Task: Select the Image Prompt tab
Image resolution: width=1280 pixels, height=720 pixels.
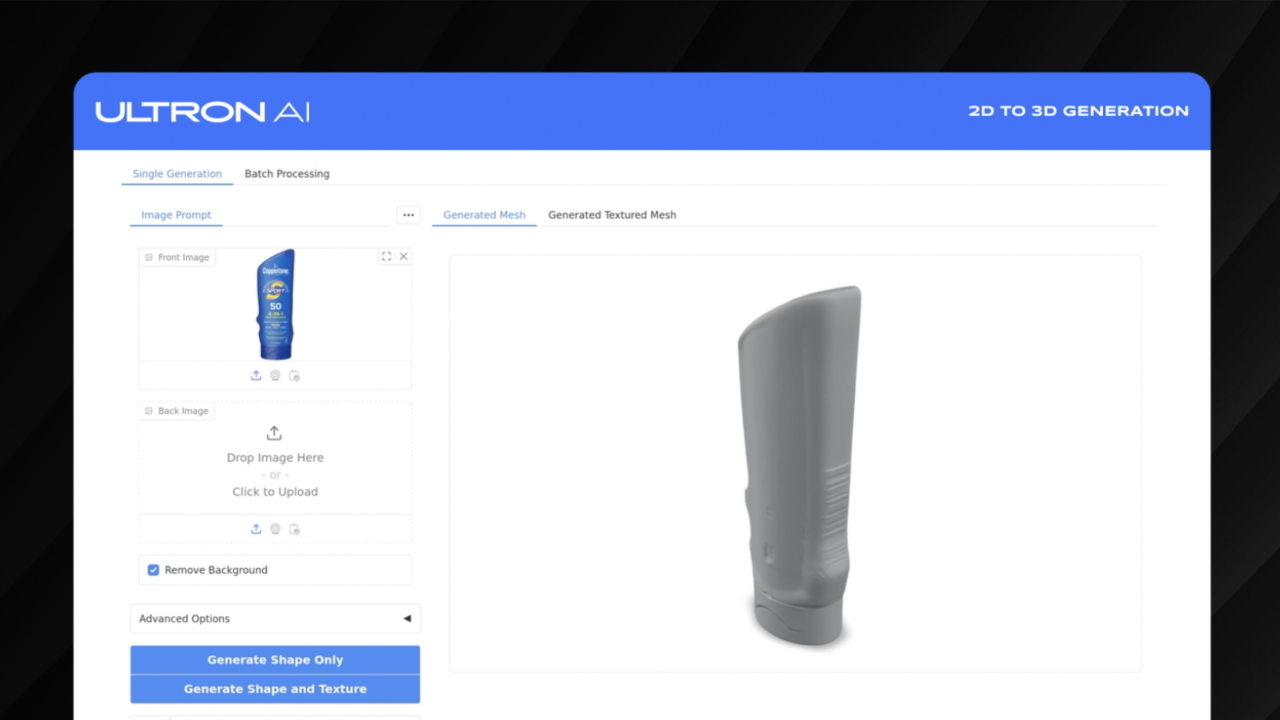Action: (176, 215)
